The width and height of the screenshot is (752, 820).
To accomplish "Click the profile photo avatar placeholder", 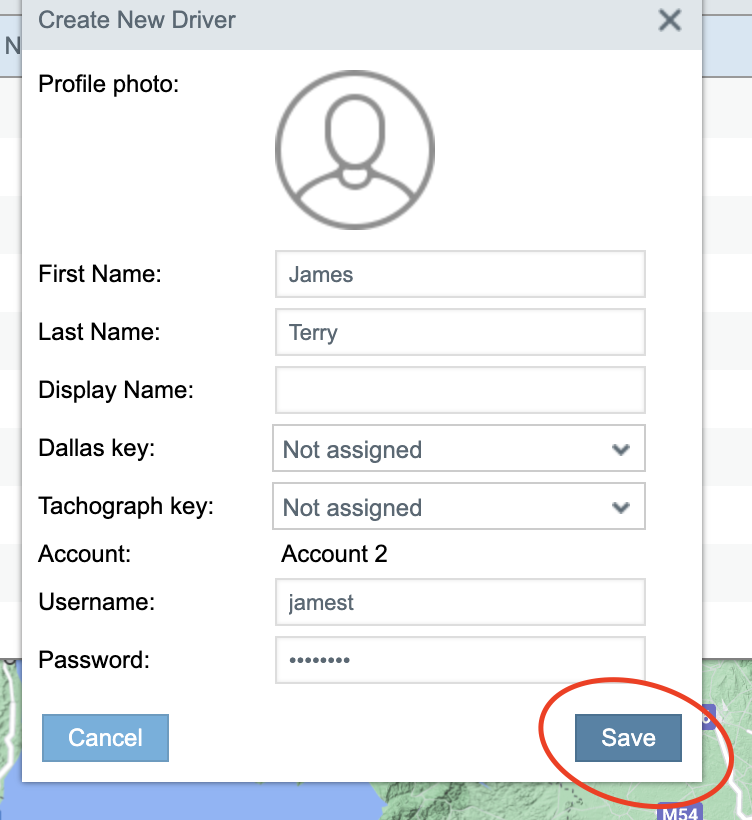I will pos(354,149).
